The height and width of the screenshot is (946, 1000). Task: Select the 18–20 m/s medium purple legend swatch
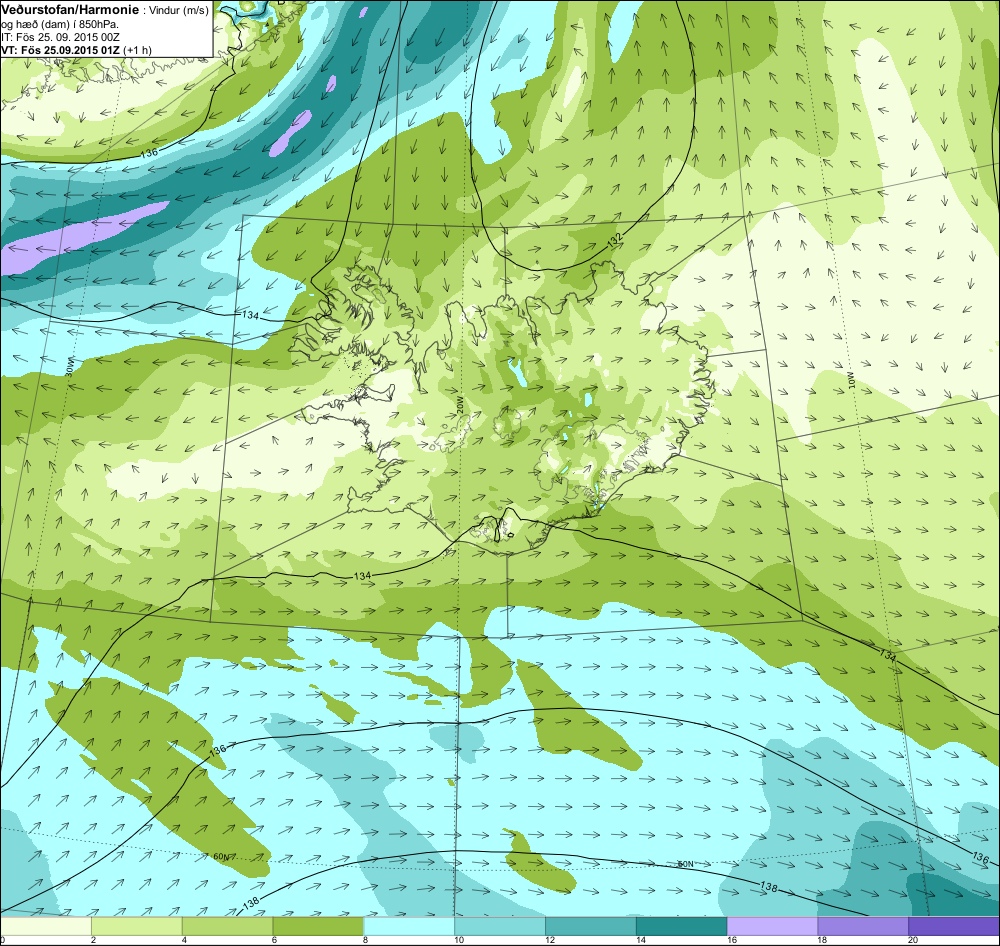[863, 926]
